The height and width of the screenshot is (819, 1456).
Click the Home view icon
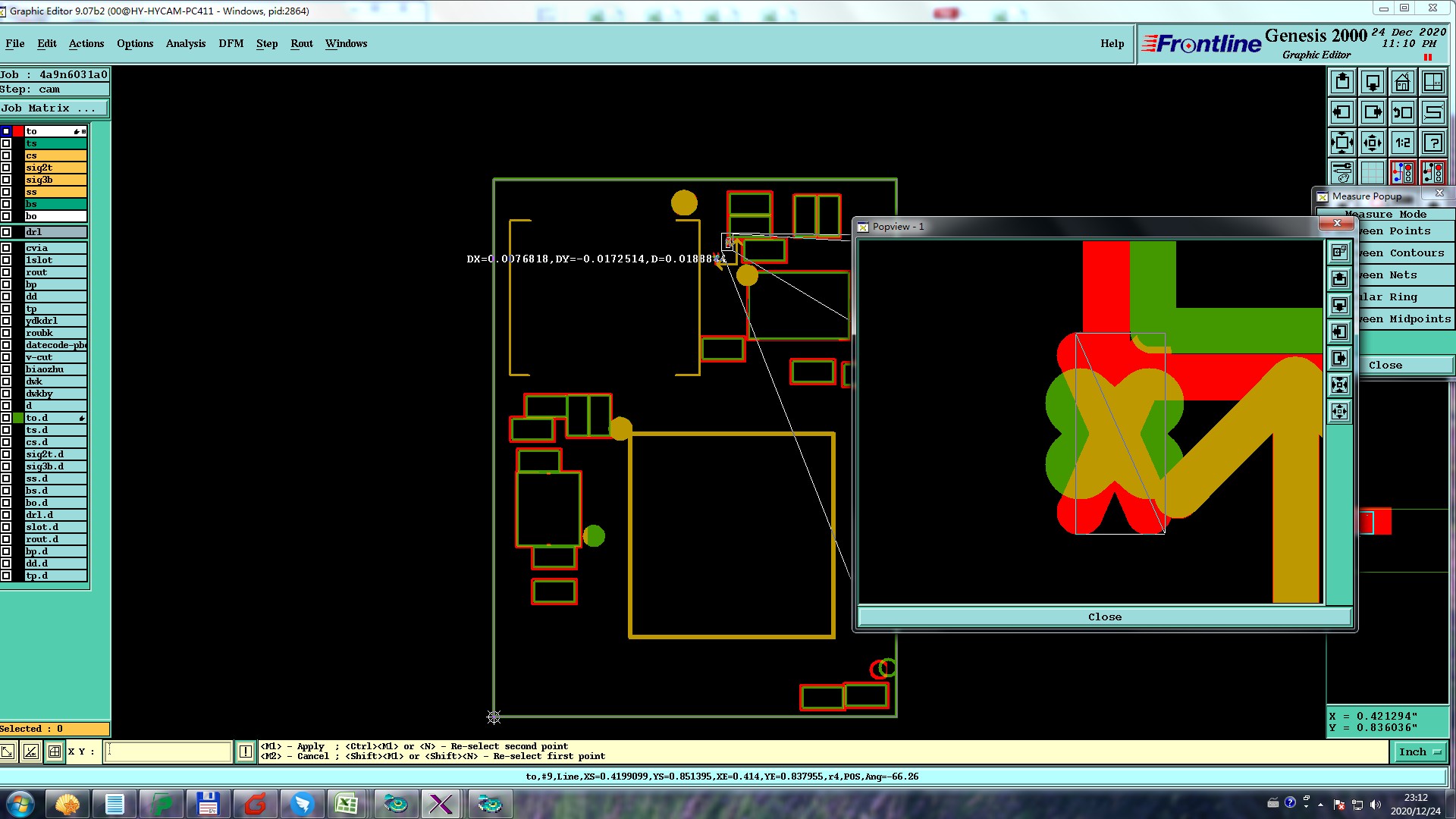click(x=1402, y=82)
